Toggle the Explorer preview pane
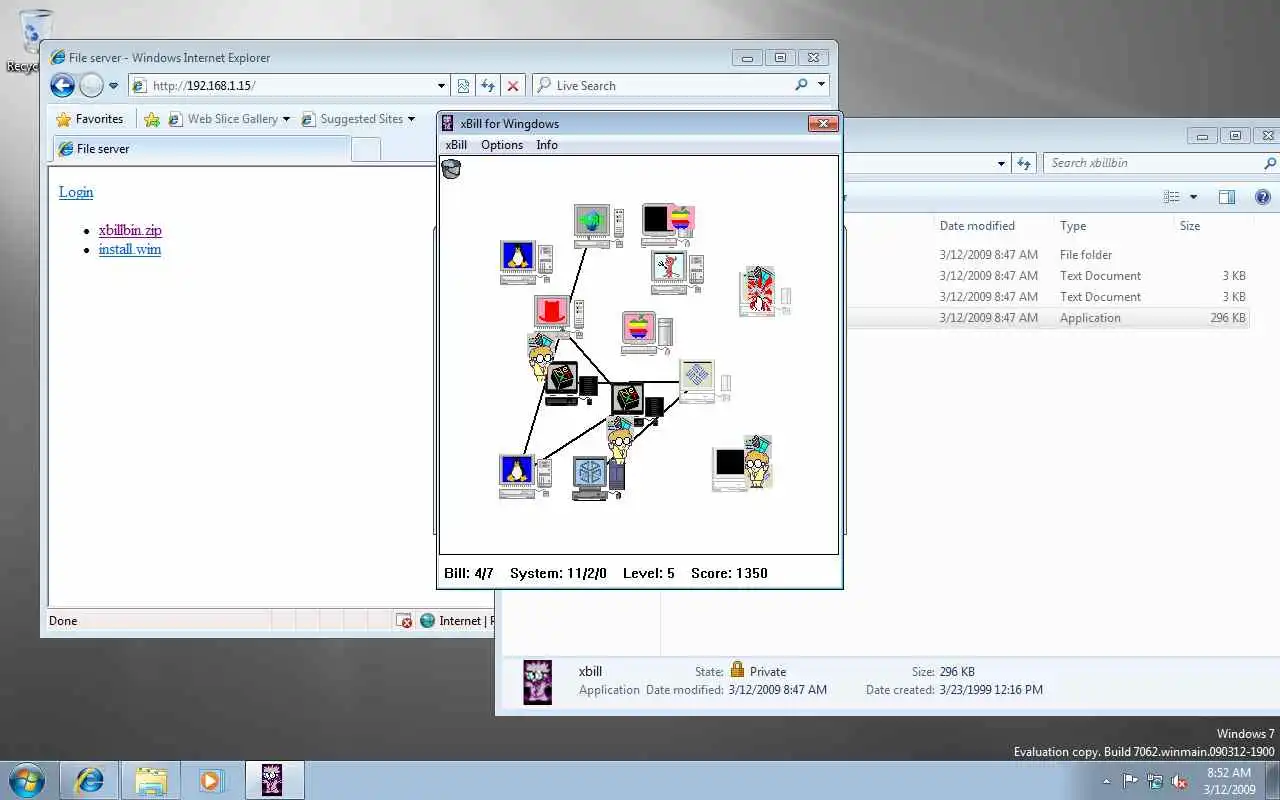This screenshot has height=800, width=1280. click(x=1227, y=197)
